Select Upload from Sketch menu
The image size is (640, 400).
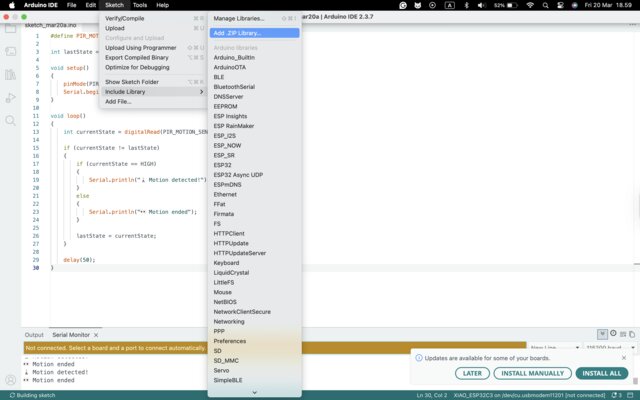(x=153, y=28)
